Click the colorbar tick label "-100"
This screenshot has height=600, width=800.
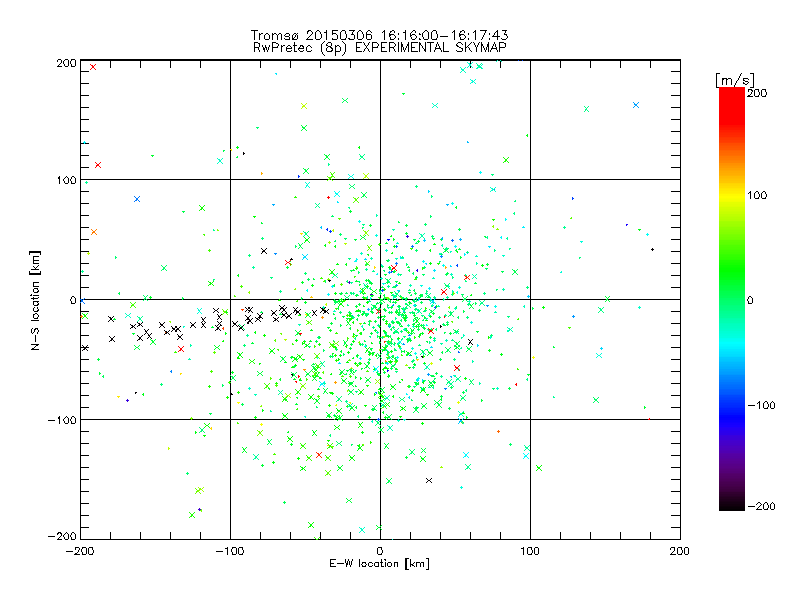(x=761, y=406)
